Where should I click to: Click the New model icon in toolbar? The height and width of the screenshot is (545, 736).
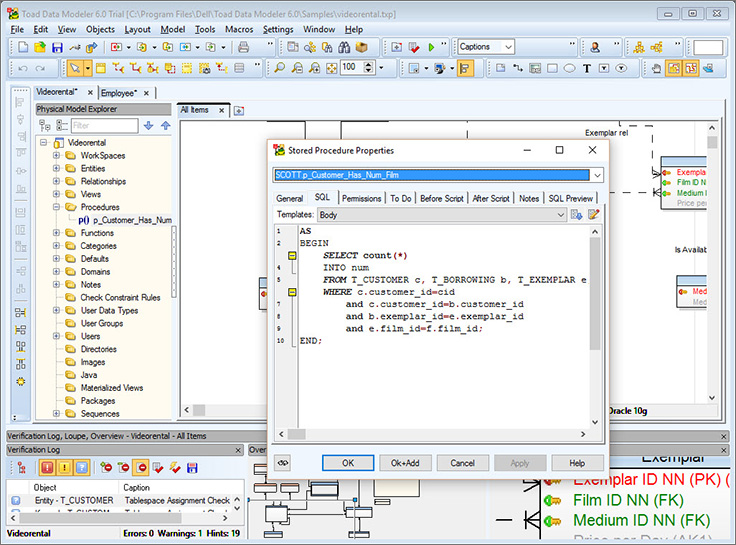(23, 47)
